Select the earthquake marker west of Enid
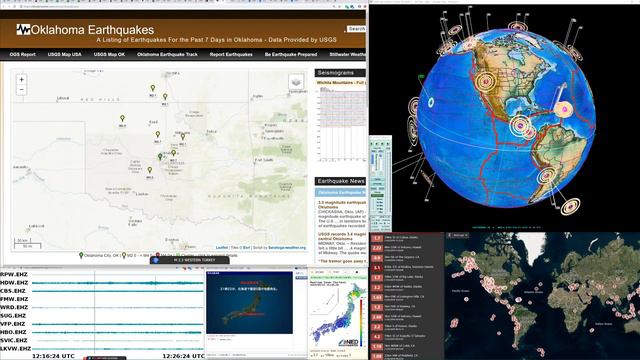640x360 pixels. click(122, 118)
